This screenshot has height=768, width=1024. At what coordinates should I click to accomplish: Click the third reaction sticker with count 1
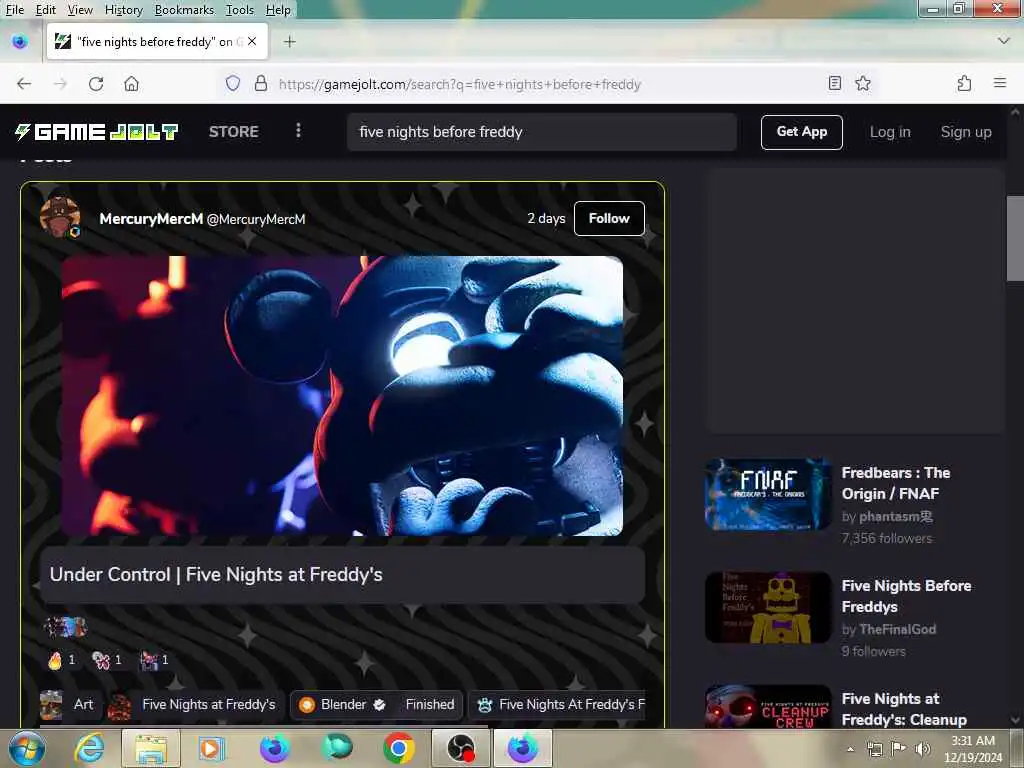click(149, 660)
